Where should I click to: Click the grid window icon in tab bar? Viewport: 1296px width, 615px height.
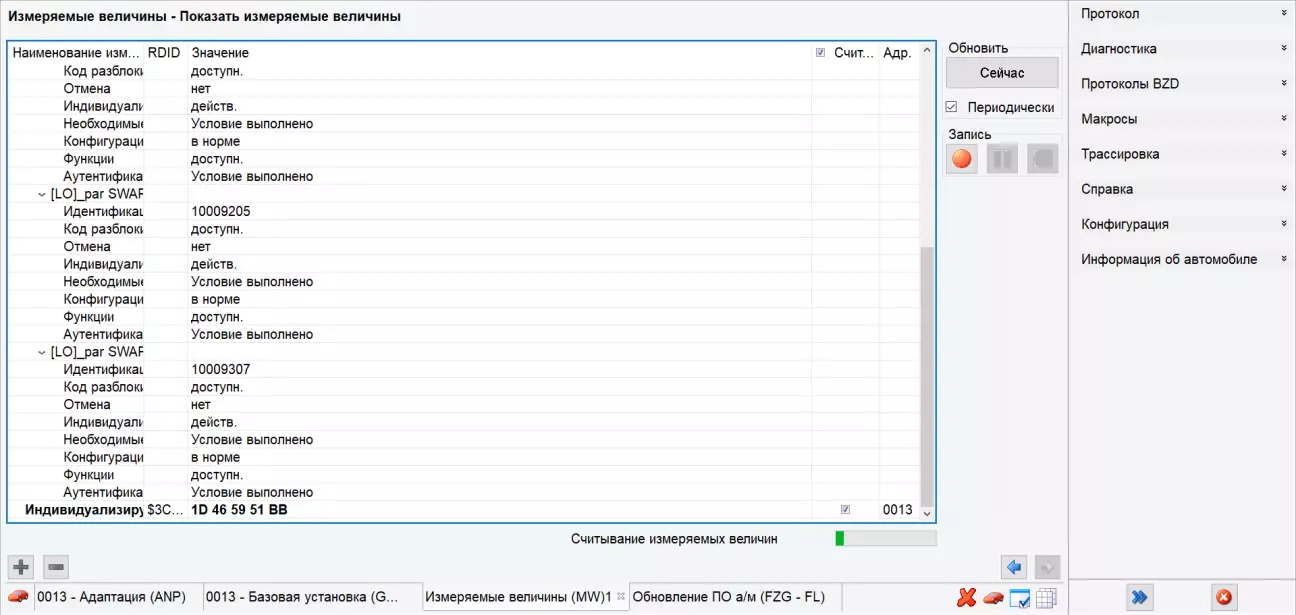pos(1046,598)
